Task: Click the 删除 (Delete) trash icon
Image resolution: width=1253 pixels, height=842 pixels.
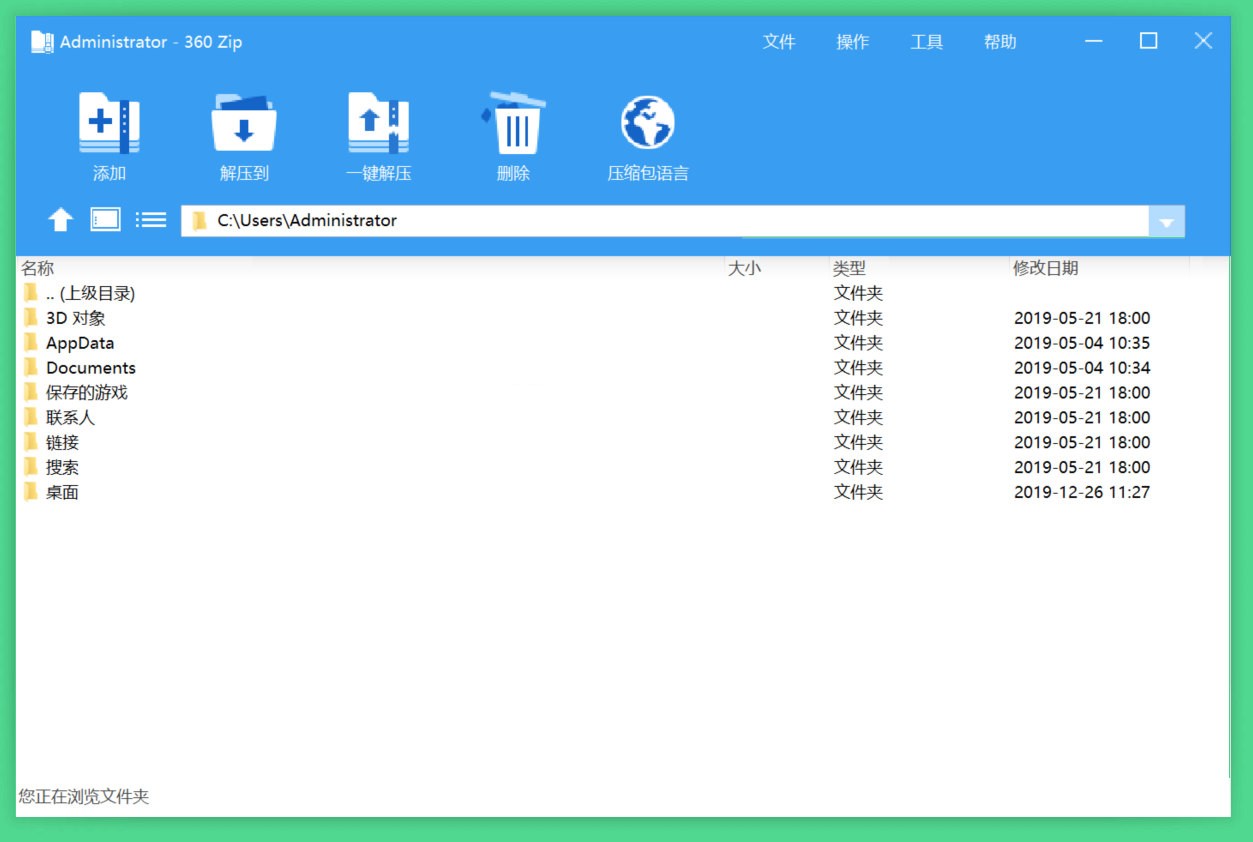Action: 513,122
